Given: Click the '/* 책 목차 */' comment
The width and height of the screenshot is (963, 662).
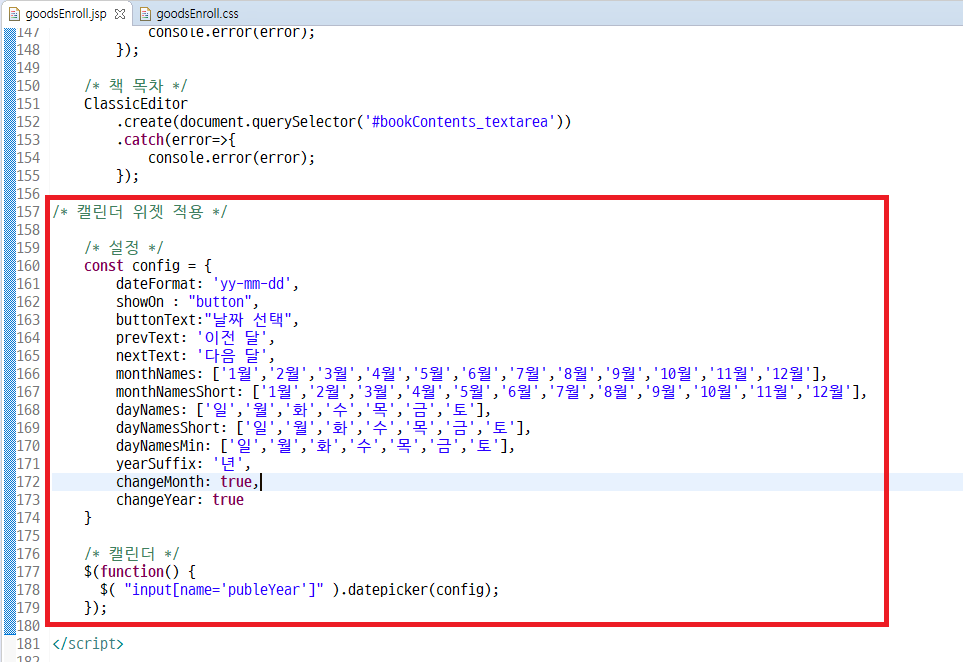Looking at the screenshot, I should (x=136, y=85).
